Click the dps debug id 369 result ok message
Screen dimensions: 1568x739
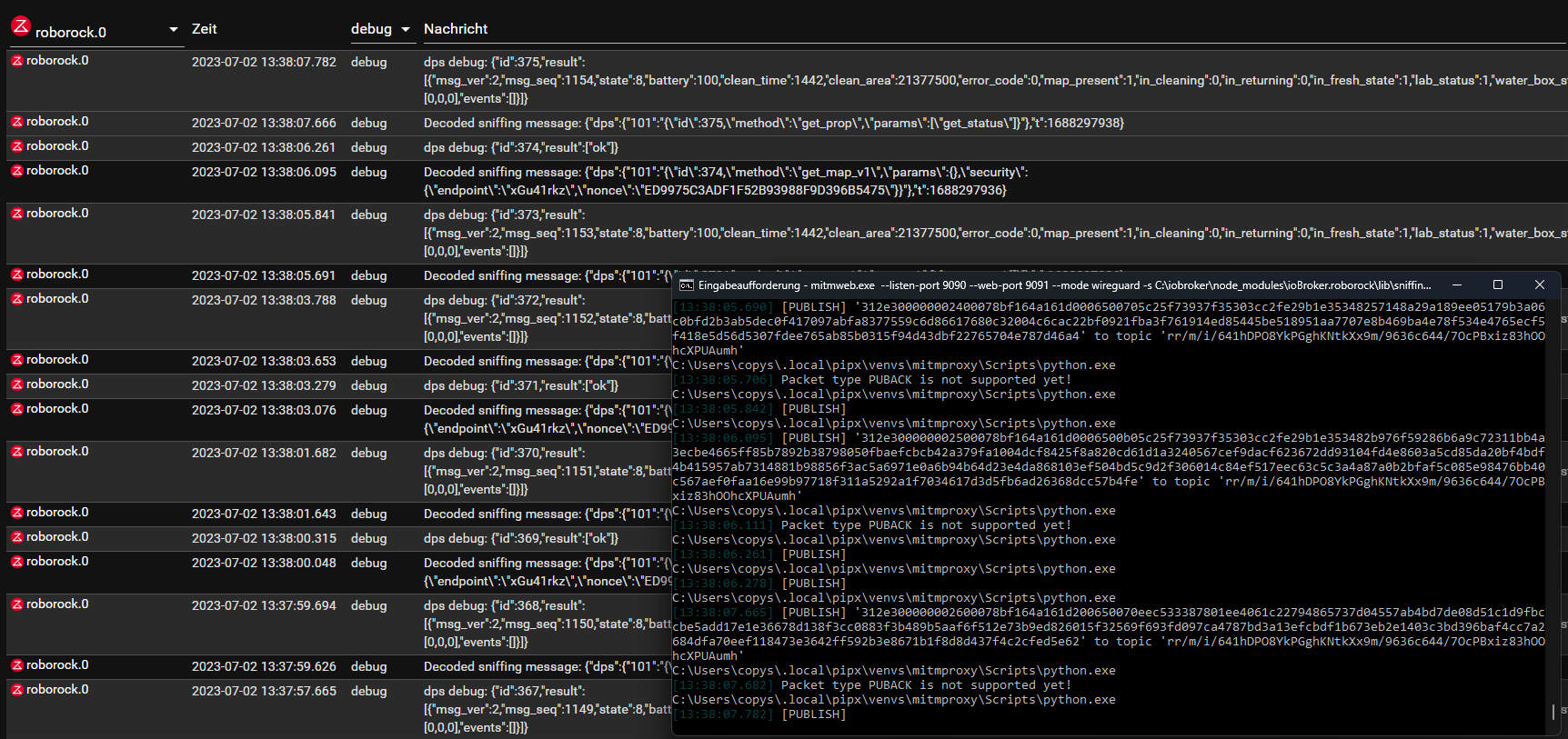521,538
